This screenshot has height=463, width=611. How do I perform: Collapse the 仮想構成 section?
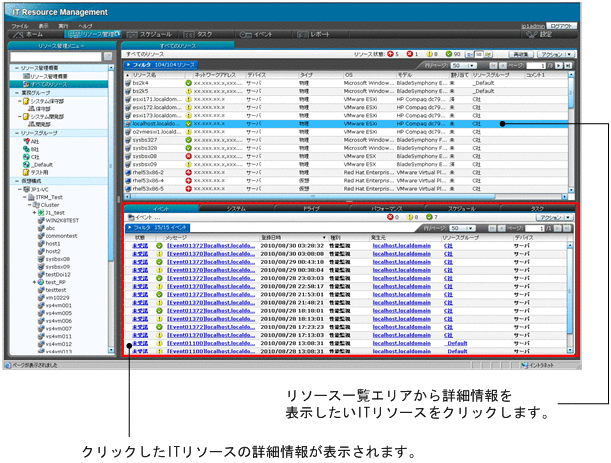tap(17, 181)
